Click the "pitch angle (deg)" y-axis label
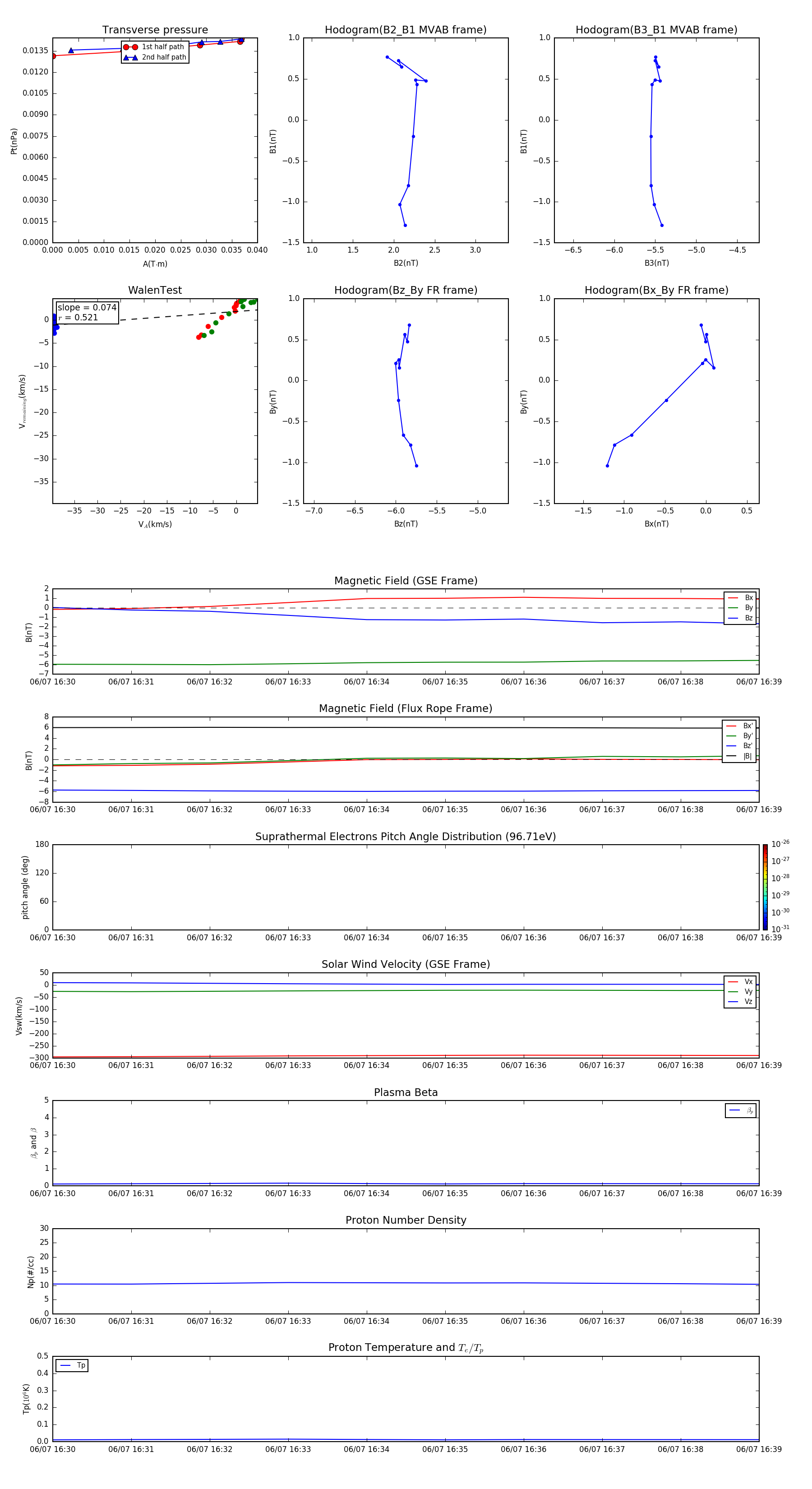Viewport: 812px width, 1489px height. 25,887
